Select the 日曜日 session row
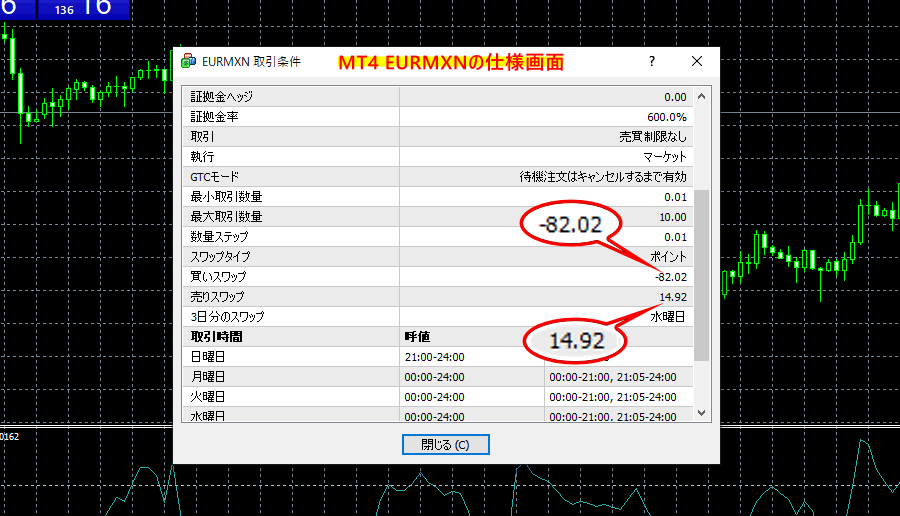The width and height of the screenshot is (900, 516). [x=437, y=357]
